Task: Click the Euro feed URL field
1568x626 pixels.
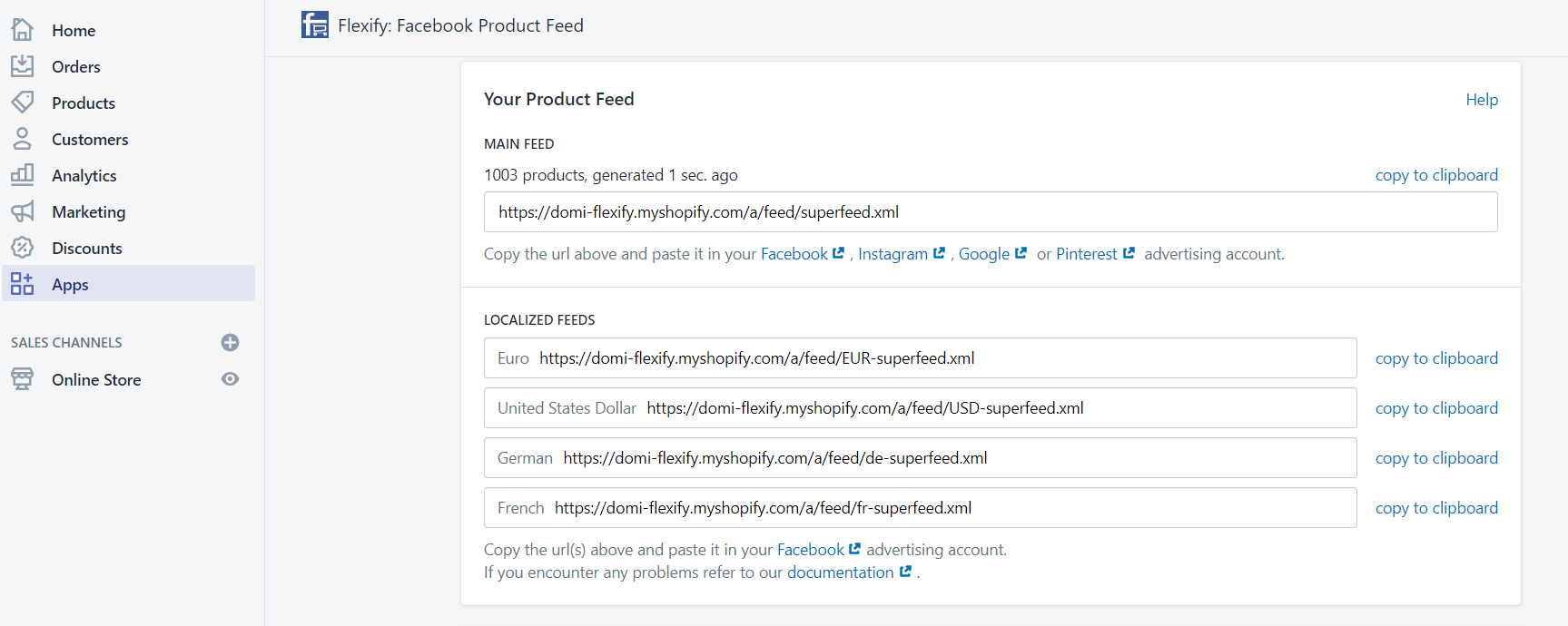Action: [x=920, y=358]
